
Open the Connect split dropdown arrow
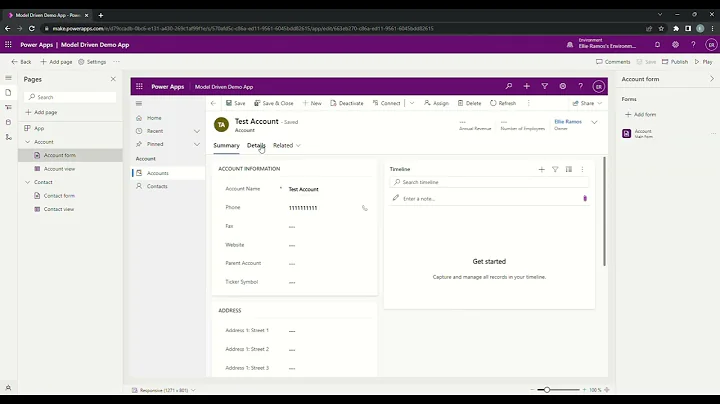click(412, 103)
